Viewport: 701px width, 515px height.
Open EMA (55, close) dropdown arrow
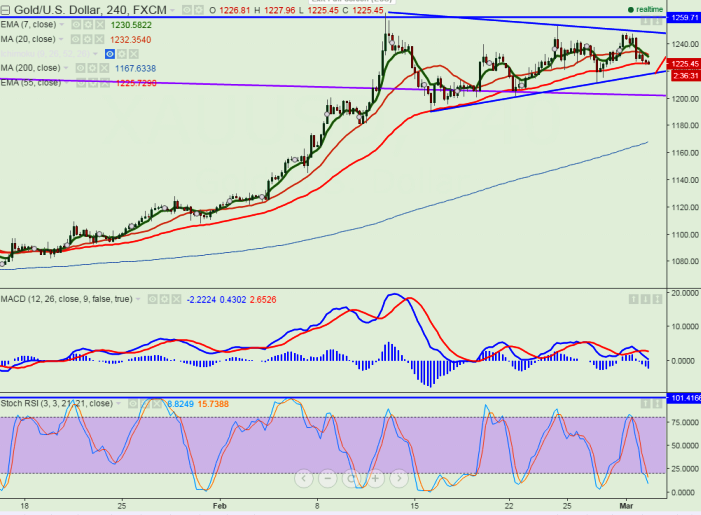click(x=67, y=83)
